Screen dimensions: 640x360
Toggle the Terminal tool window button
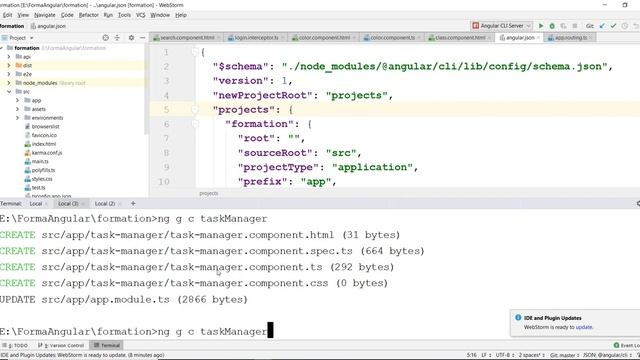pos(107,345)
